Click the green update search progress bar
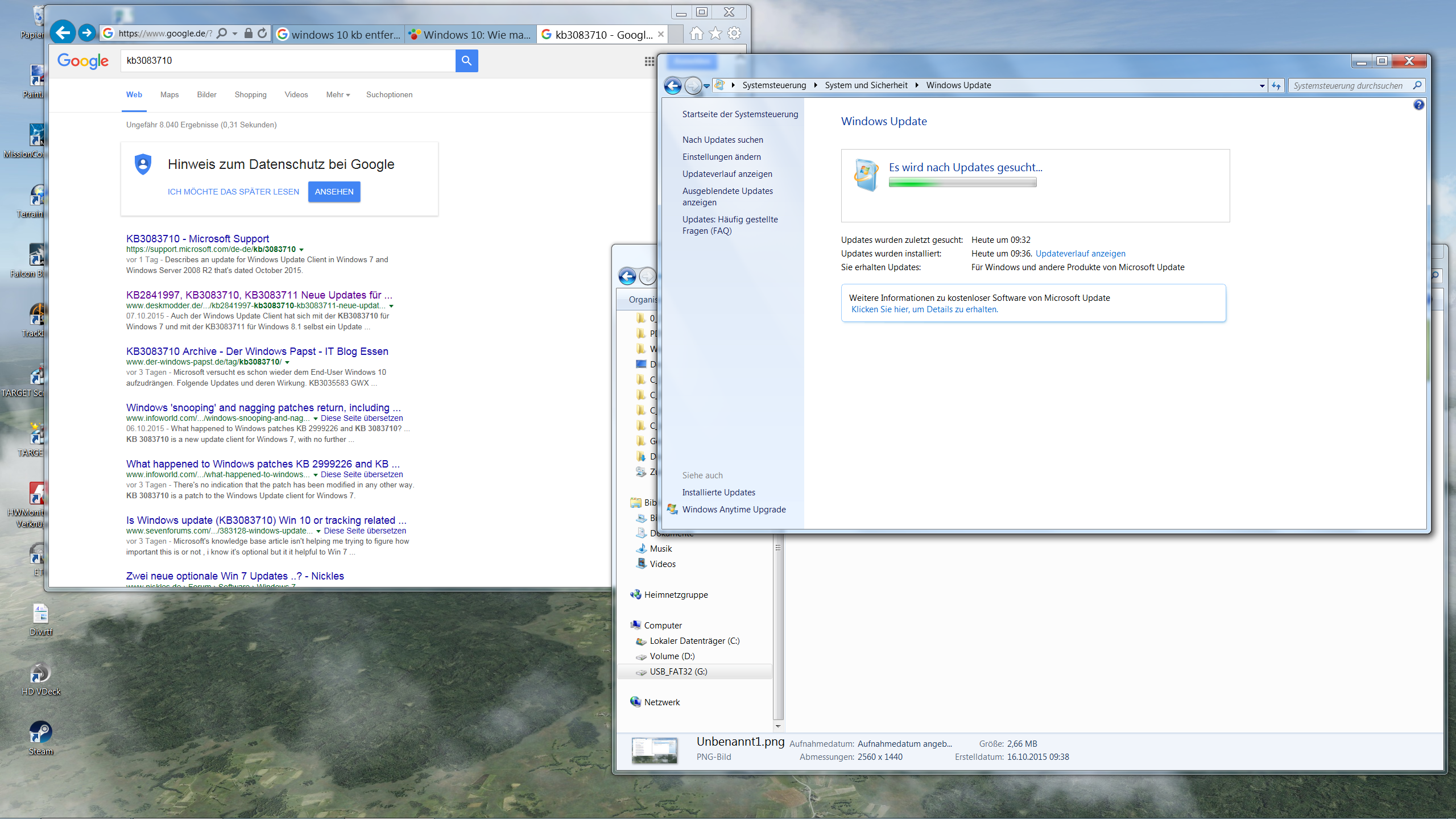The width and height of the screenshot is (1456, 819). point(963,182)
